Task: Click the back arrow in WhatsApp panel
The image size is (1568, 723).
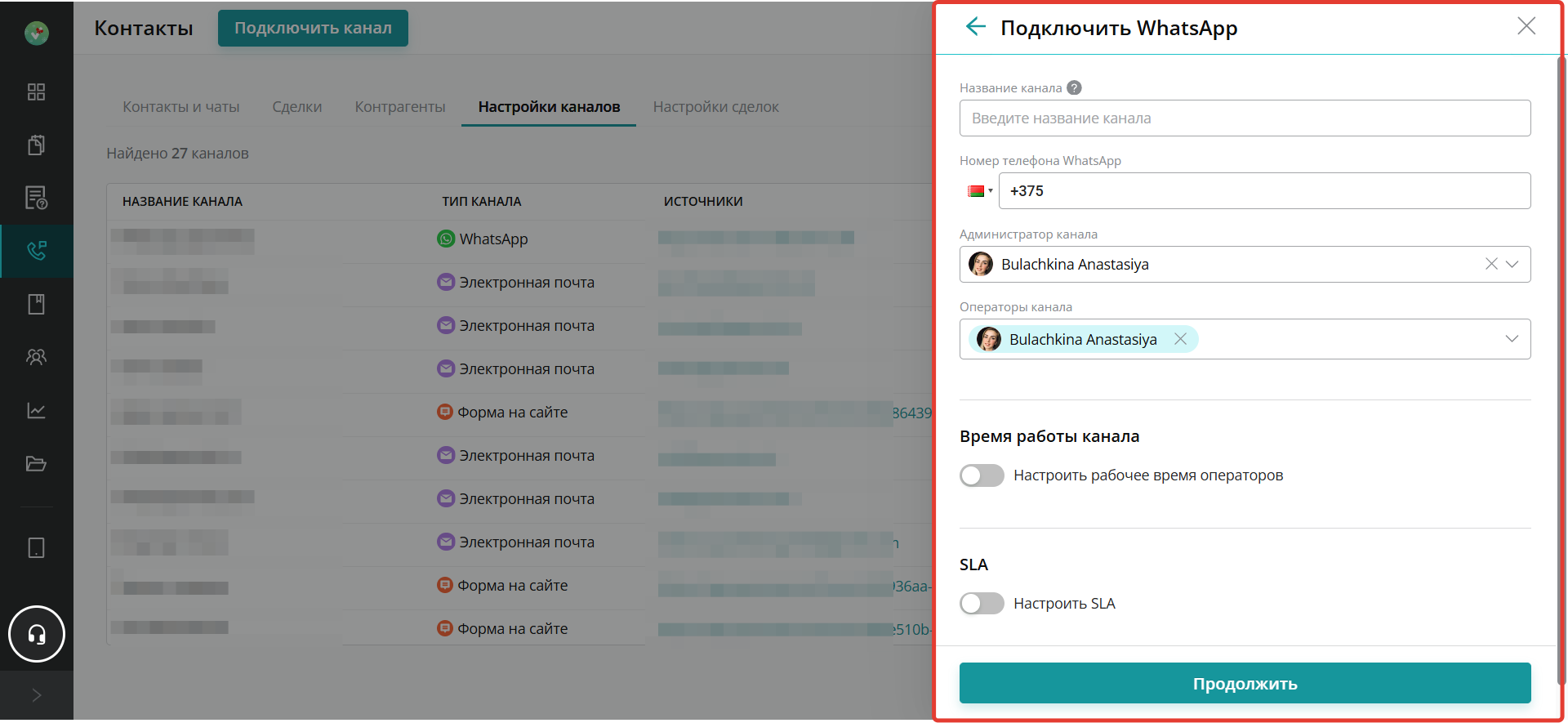Action: [975, 27]
